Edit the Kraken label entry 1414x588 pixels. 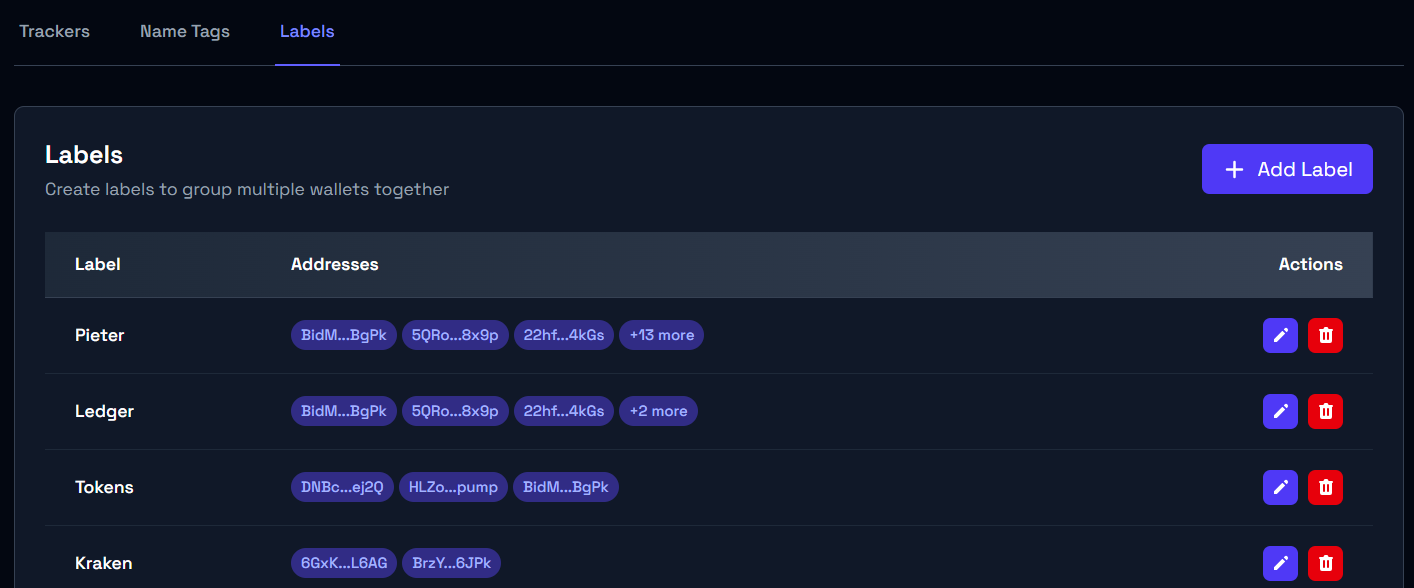point(1280,563)
